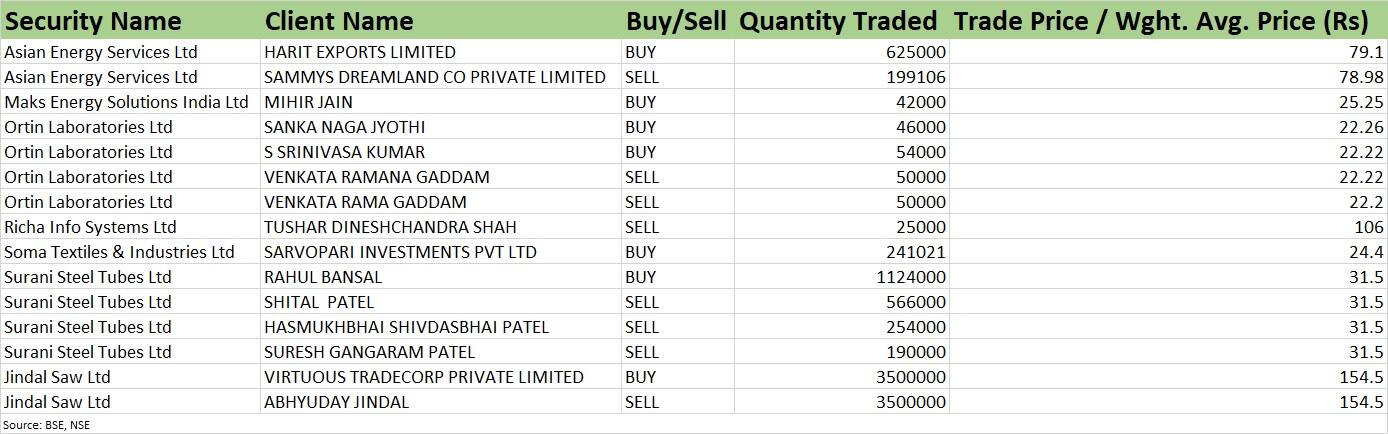Image resolution: width=1388 pixels, height=434 pixels.
Task: Click quantity 1124000 cell
Action: point(841,277)
